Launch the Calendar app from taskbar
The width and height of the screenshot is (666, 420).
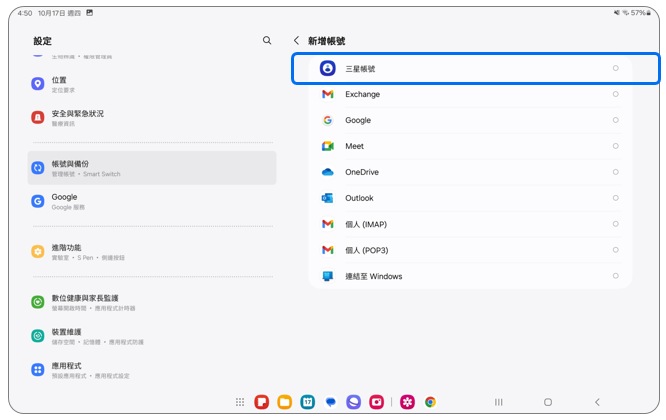point(308,402)
